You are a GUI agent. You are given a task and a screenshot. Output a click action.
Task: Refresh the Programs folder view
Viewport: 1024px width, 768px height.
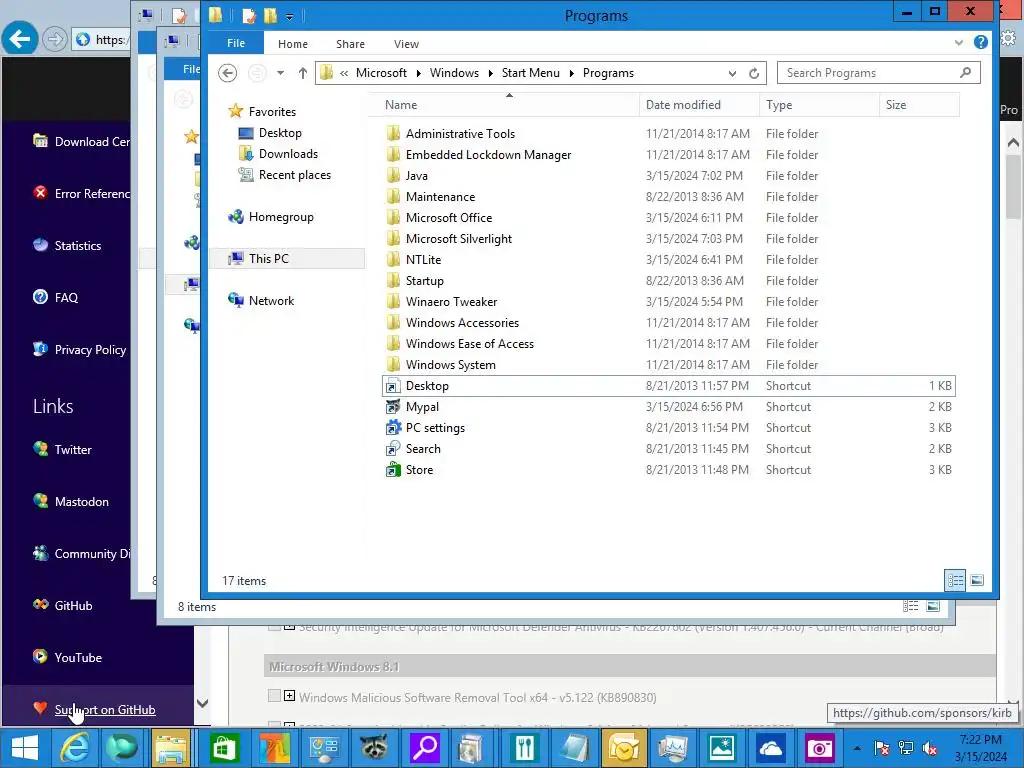pos(754,73)
